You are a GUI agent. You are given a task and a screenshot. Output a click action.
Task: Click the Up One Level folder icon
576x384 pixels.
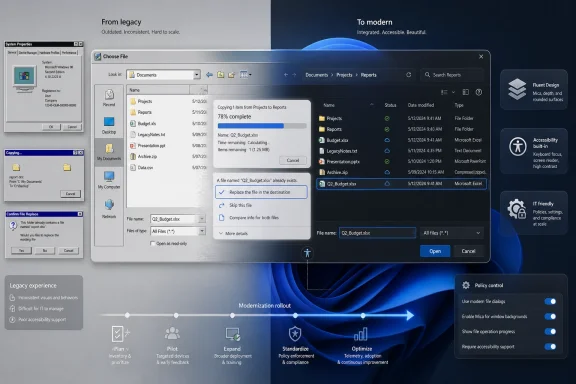220,75
